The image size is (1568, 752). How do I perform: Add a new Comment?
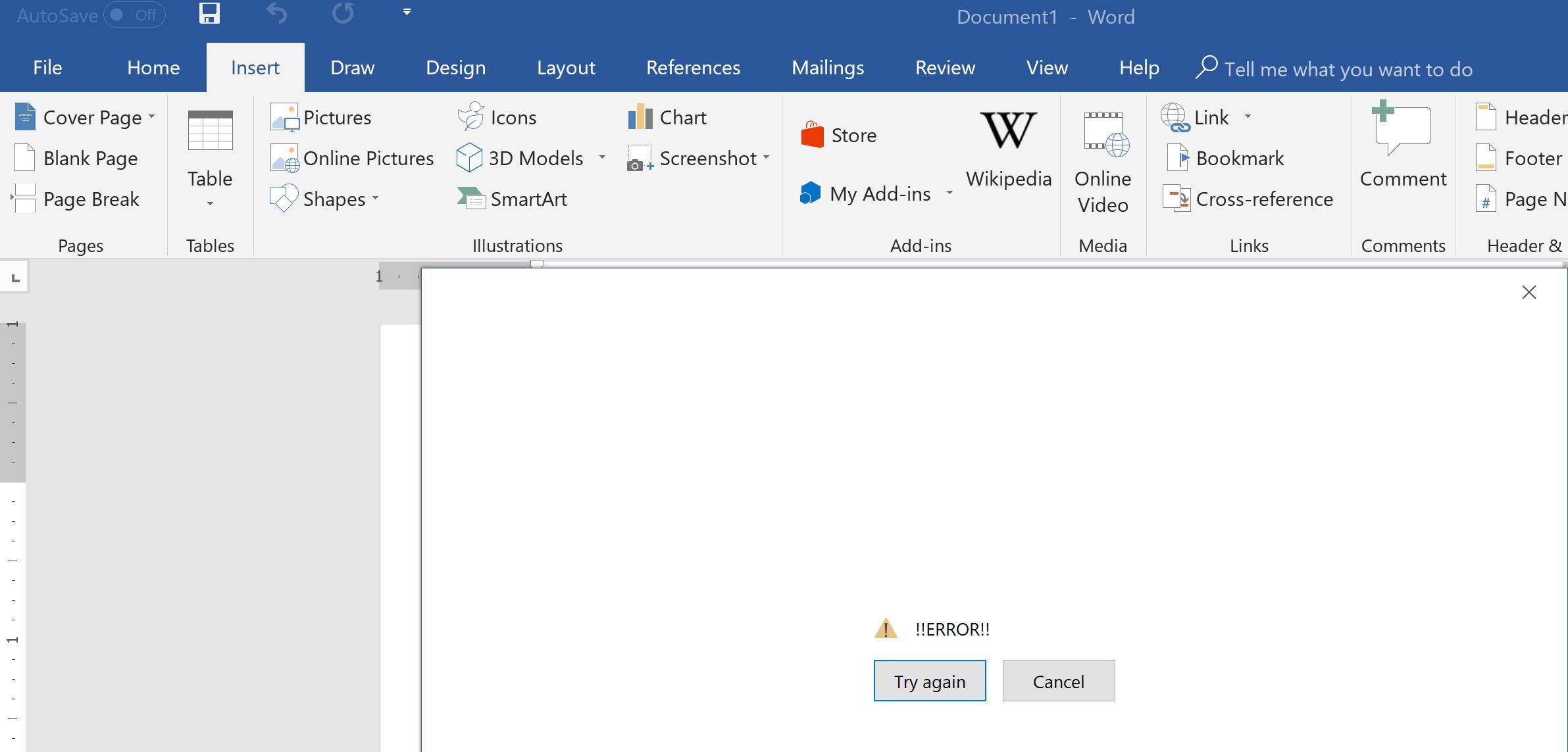pyautogui.click(x=1403, y=145)
